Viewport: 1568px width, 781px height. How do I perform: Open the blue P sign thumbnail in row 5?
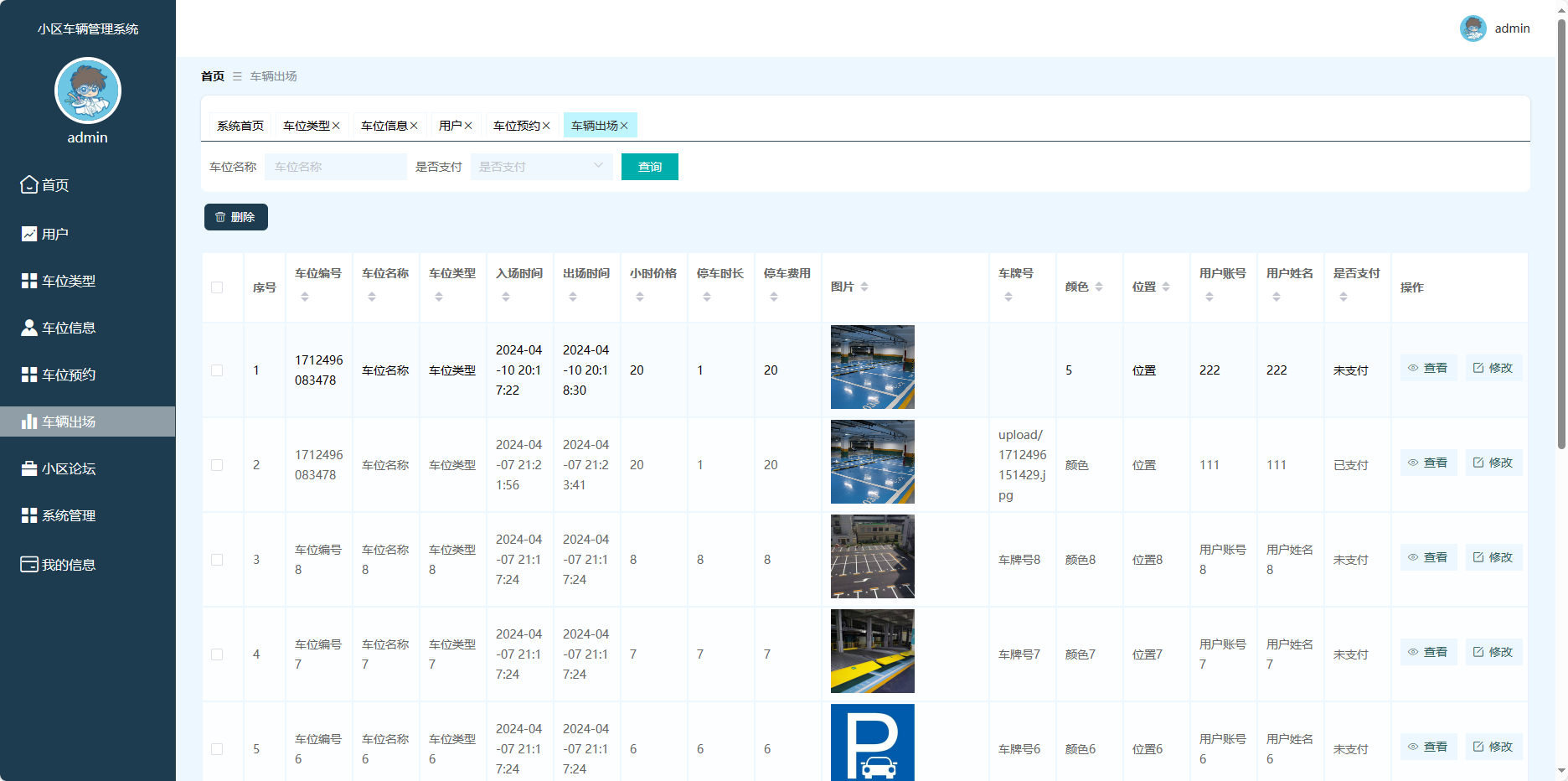point(873,742)
